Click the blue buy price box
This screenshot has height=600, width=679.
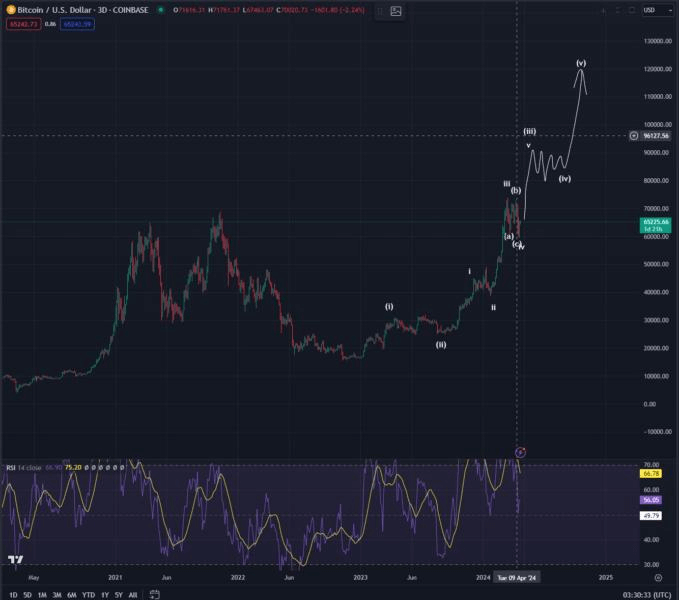pos(78,24)
